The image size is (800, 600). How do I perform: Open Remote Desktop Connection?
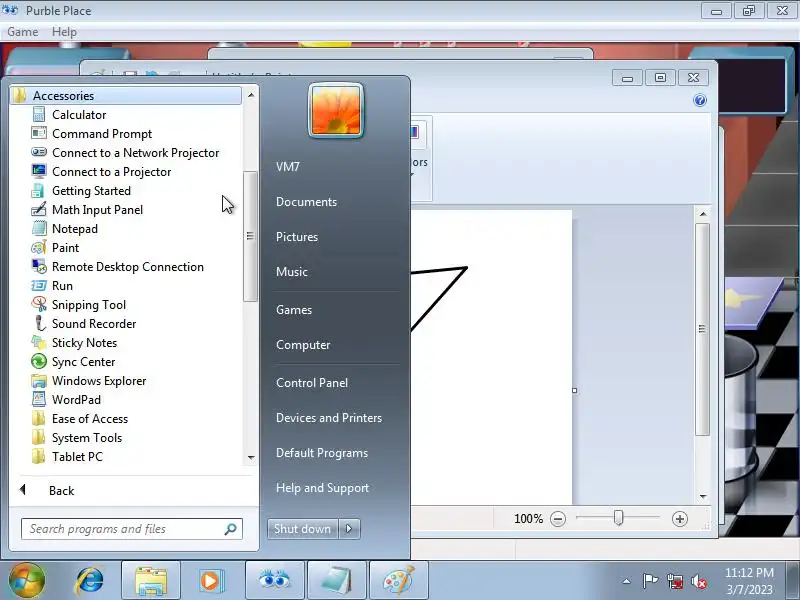coord(128,267)
